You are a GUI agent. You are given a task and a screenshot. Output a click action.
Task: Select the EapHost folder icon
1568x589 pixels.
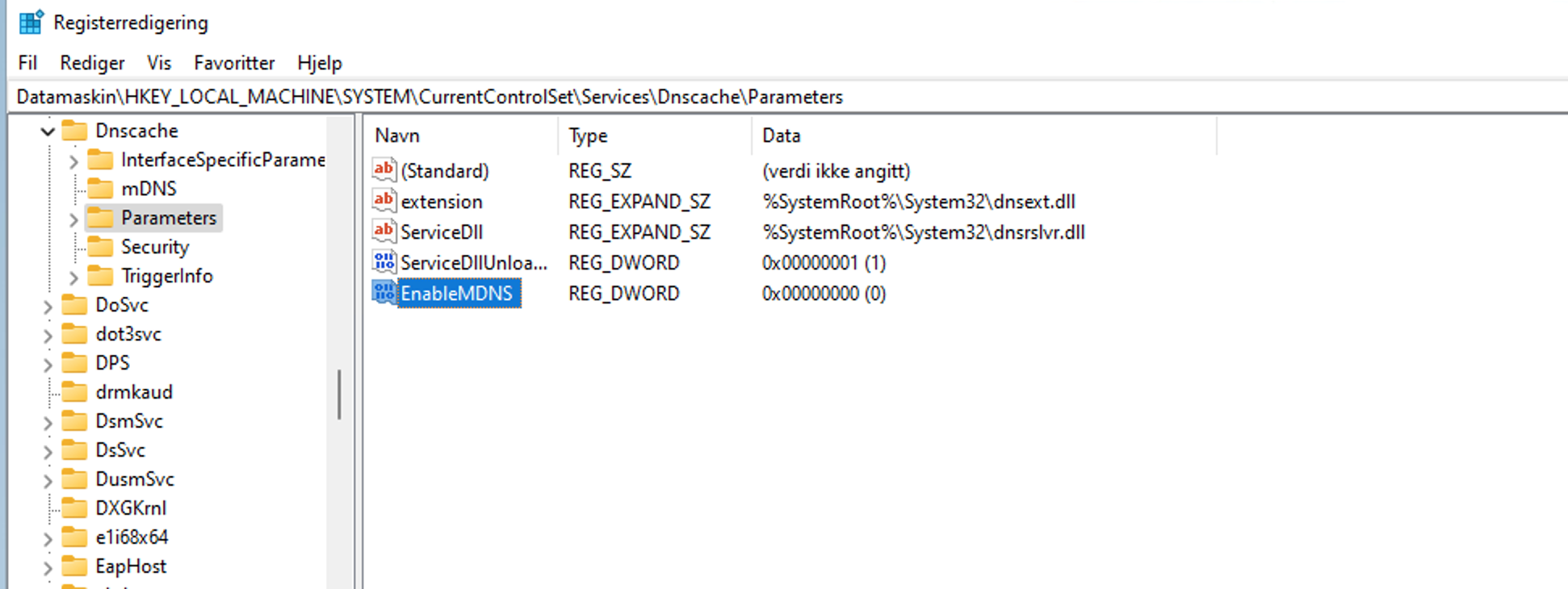coord(74,566)
